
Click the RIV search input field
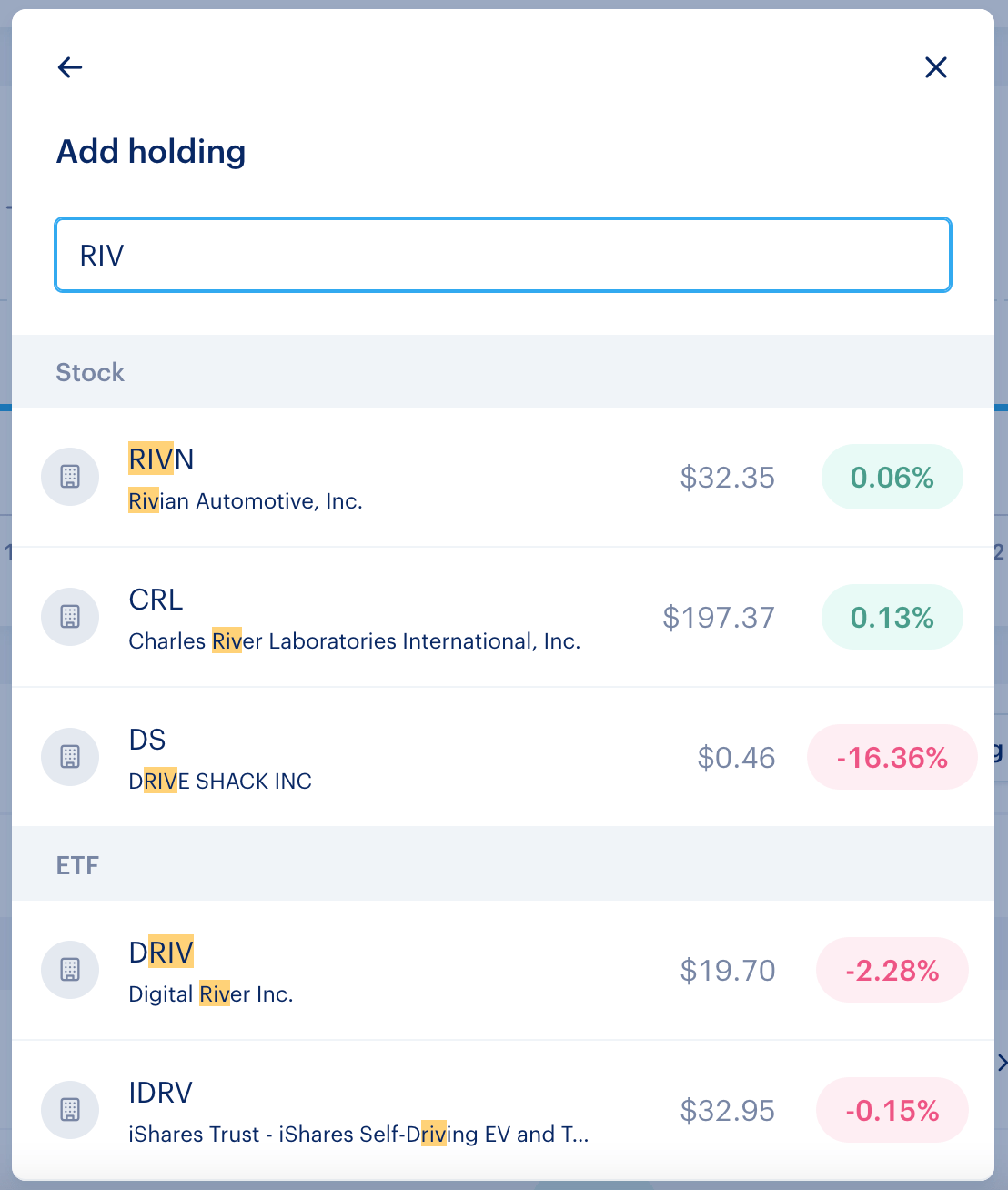click(x=503, y=256)
